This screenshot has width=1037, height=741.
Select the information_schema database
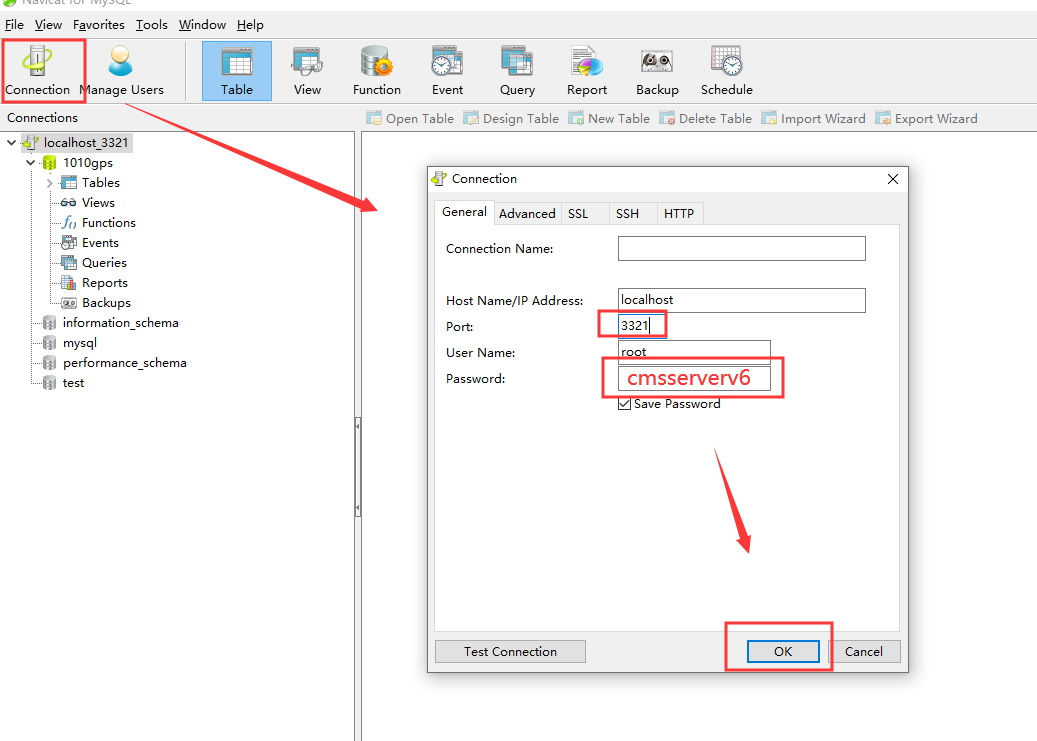(x=120, y=323)
